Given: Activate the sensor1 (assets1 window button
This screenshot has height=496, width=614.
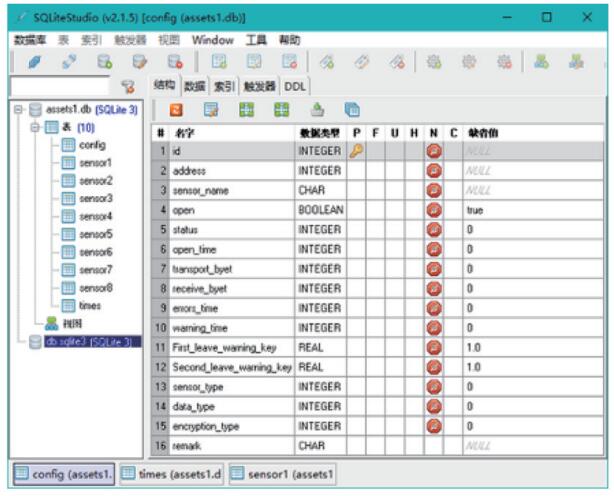Looking at the screenshot, I should coord(282,474).
